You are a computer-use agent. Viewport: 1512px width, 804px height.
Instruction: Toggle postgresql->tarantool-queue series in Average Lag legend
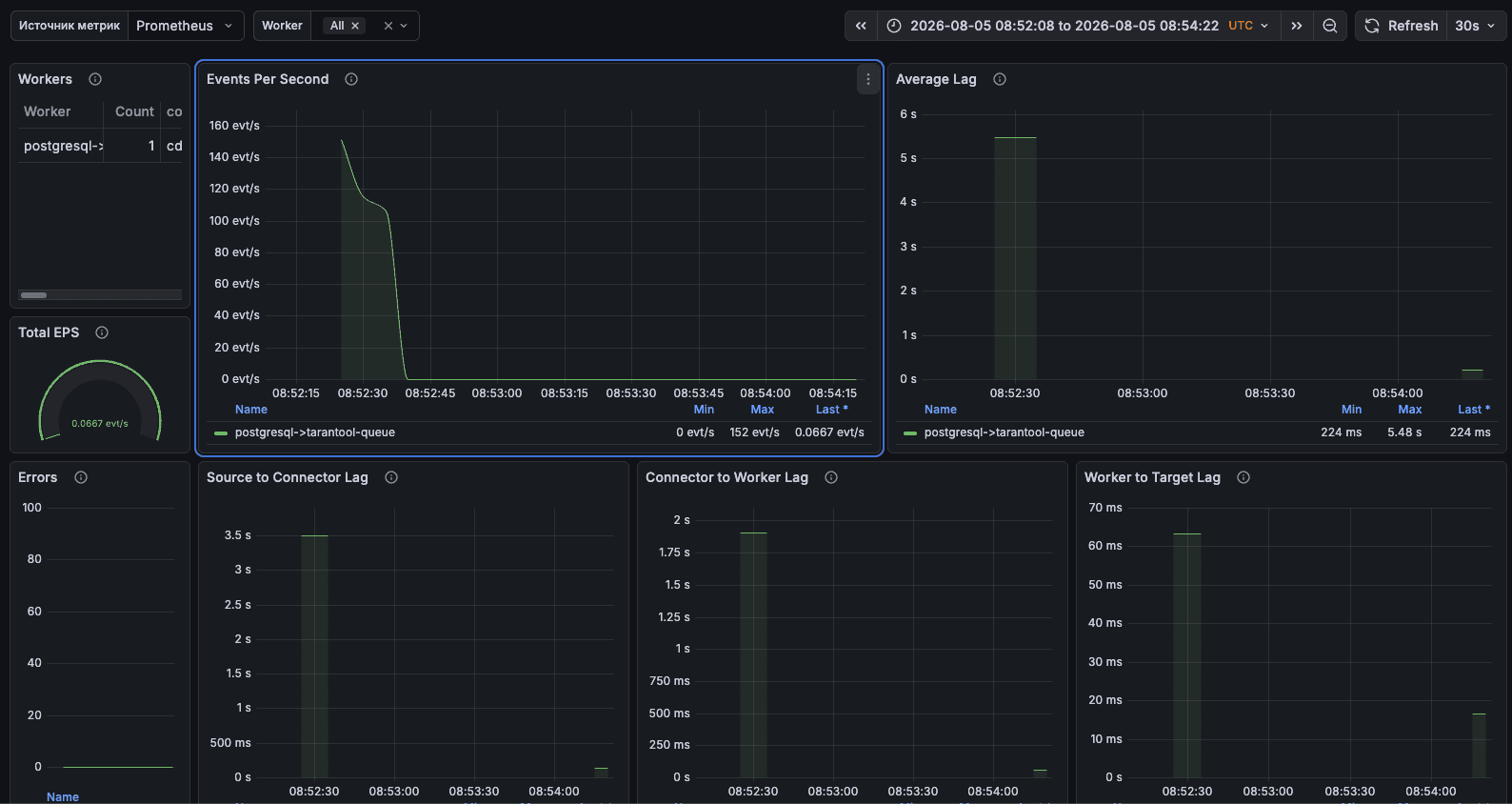[1005, 432]
